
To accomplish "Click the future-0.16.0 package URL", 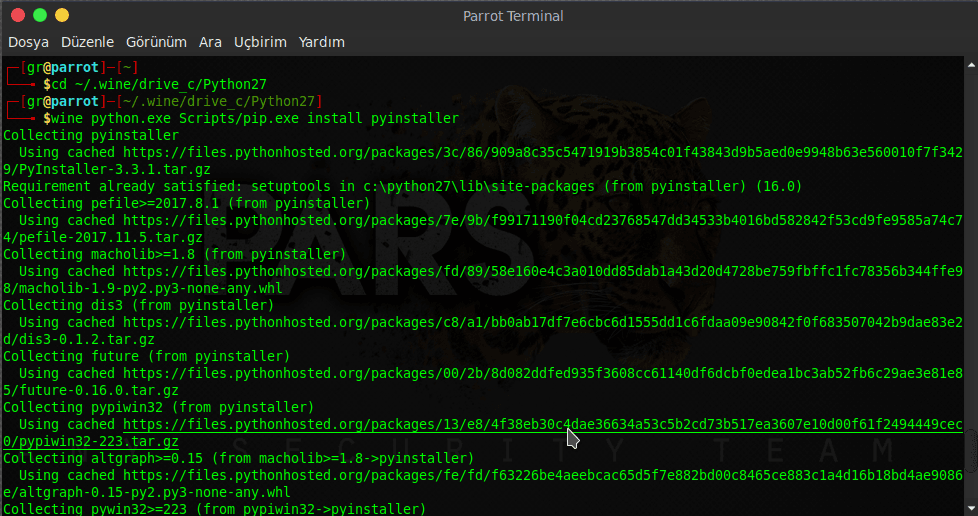I will 542,373.
